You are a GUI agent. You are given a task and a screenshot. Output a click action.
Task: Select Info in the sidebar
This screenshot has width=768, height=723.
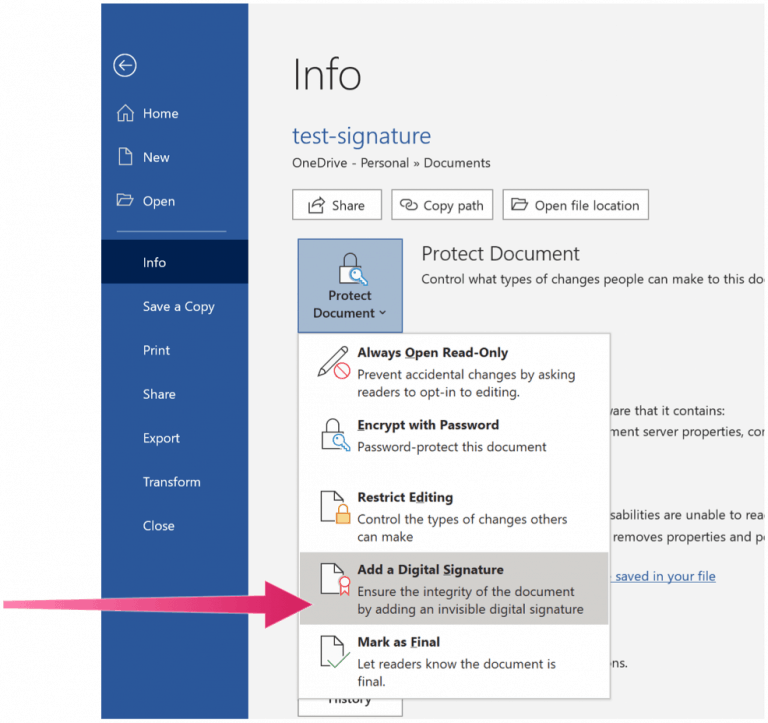pos(174,262)
